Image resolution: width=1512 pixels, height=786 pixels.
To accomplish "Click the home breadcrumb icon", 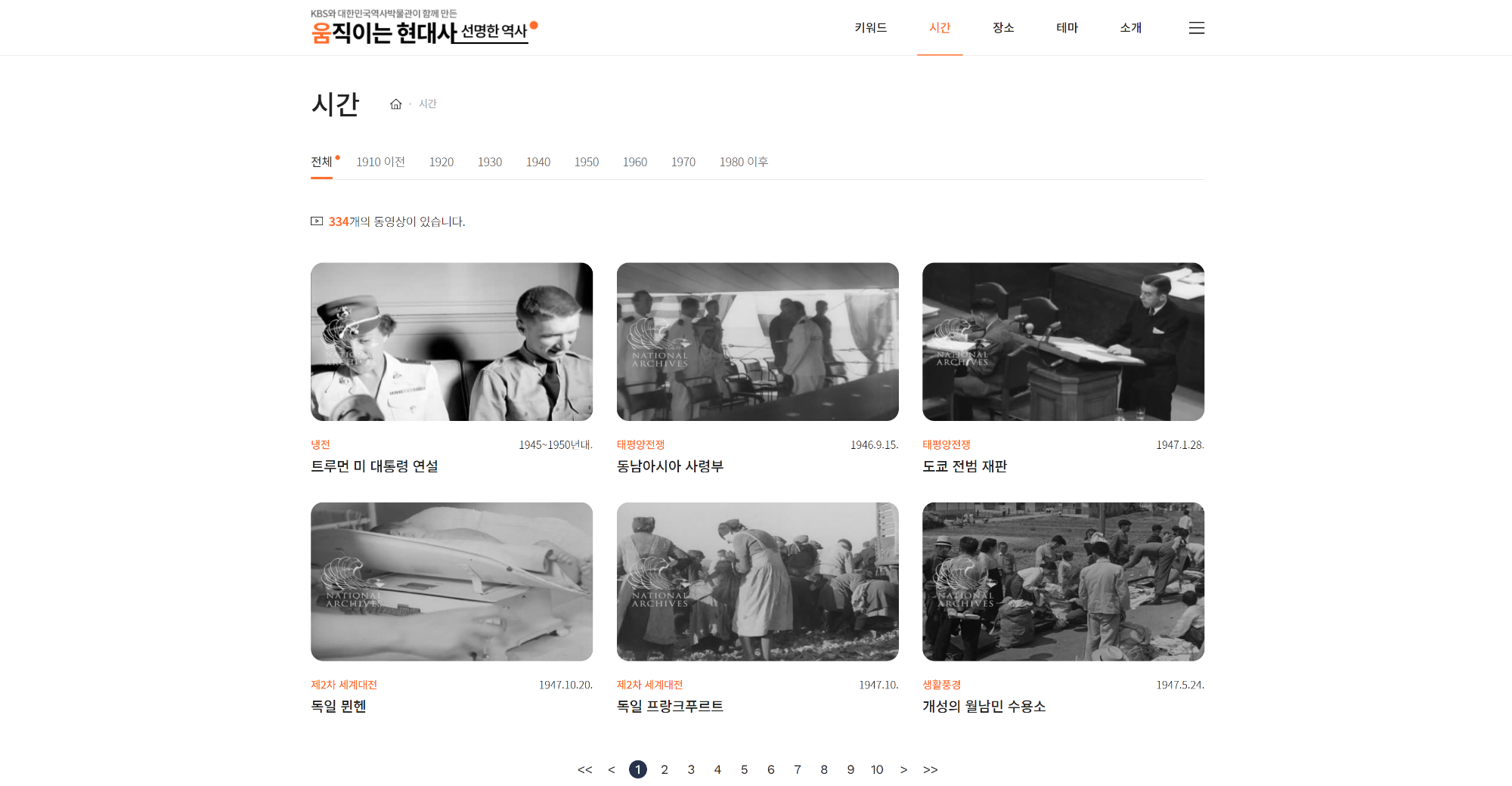I will tap(395, 104).
